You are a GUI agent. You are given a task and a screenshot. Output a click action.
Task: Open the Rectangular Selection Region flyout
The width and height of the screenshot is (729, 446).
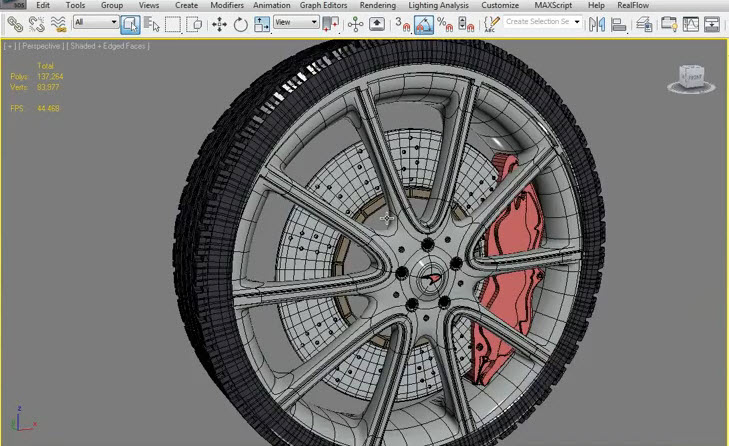pyautogui.click(x=172, y=24)
